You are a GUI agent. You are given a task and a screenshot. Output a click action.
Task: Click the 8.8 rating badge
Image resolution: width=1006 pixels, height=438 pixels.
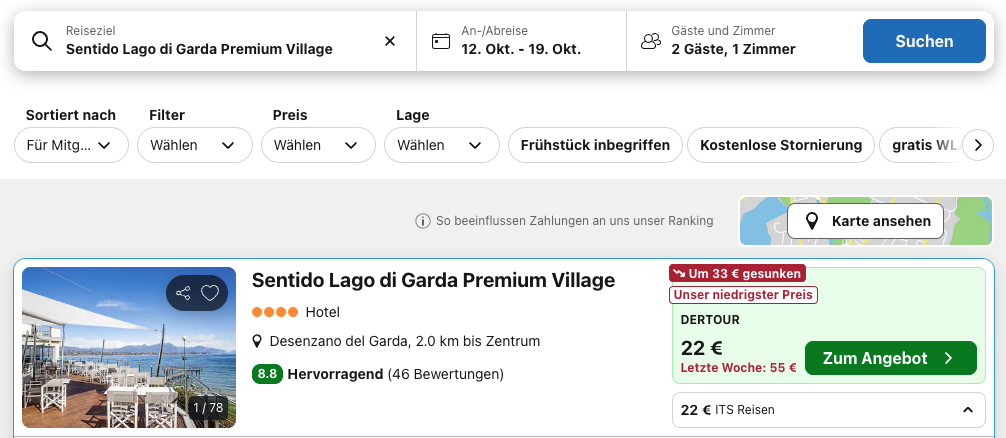click(268, 374)
